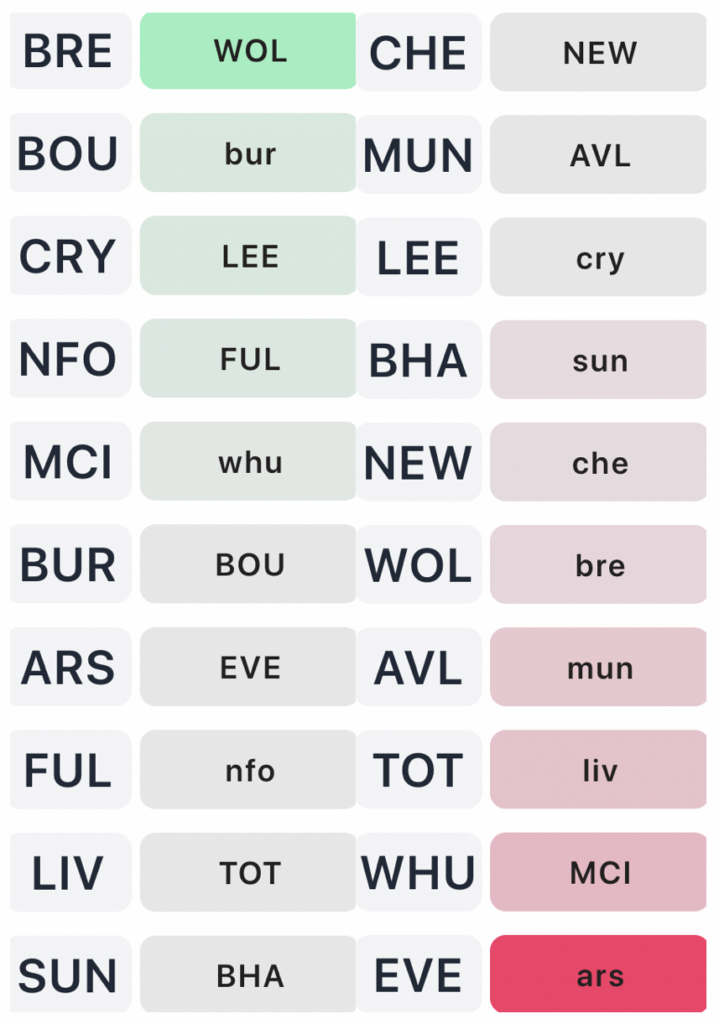Image resolution: width=719 pixels, height=1024 pixels.
Task: Click the 'liv' fixture cell beside TOT
Action: tap(599, 770)
